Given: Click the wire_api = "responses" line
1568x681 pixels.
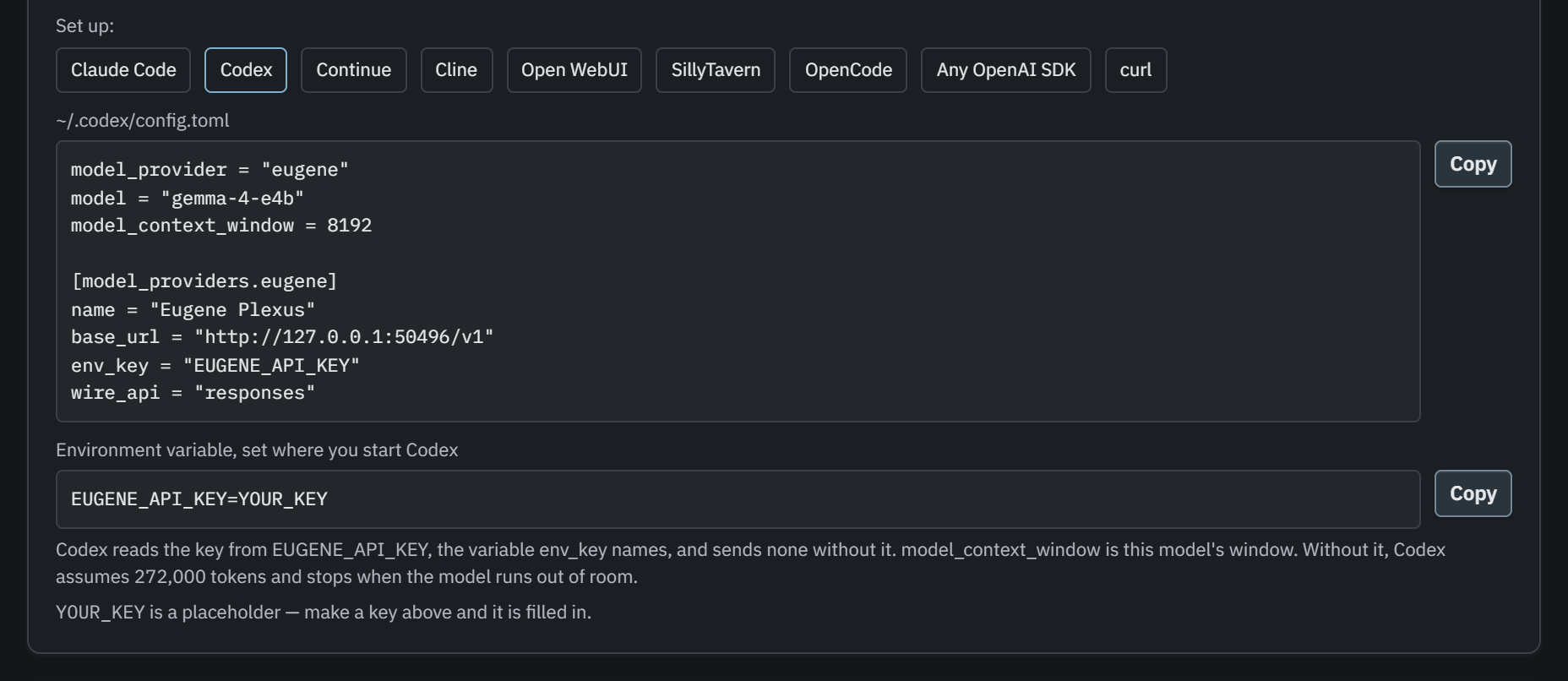Looking at the screenshot, I should pyautogui.click(x=193, y=393).
